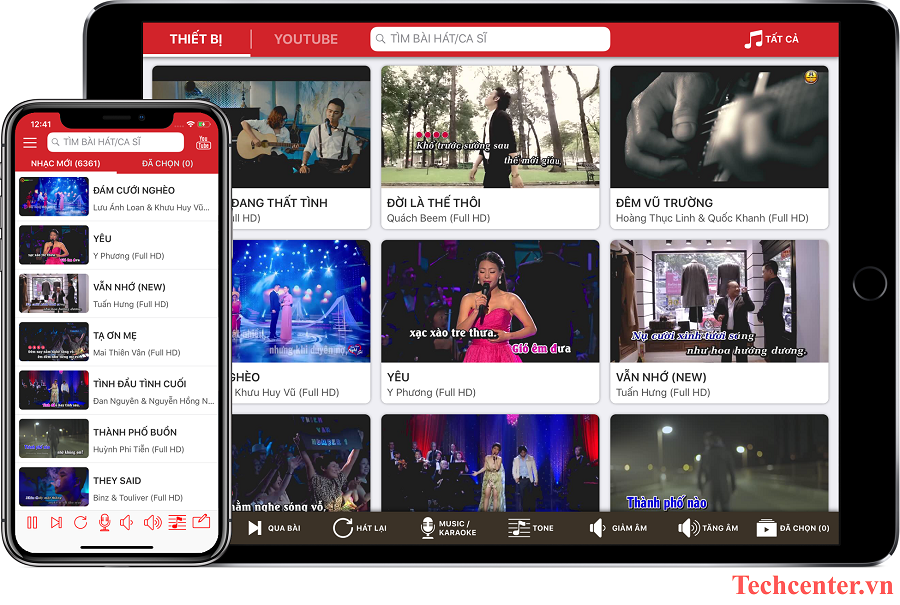900x605 pixels.
Task: Select the THIẾT BỊ tab
Action: [196, 39]
